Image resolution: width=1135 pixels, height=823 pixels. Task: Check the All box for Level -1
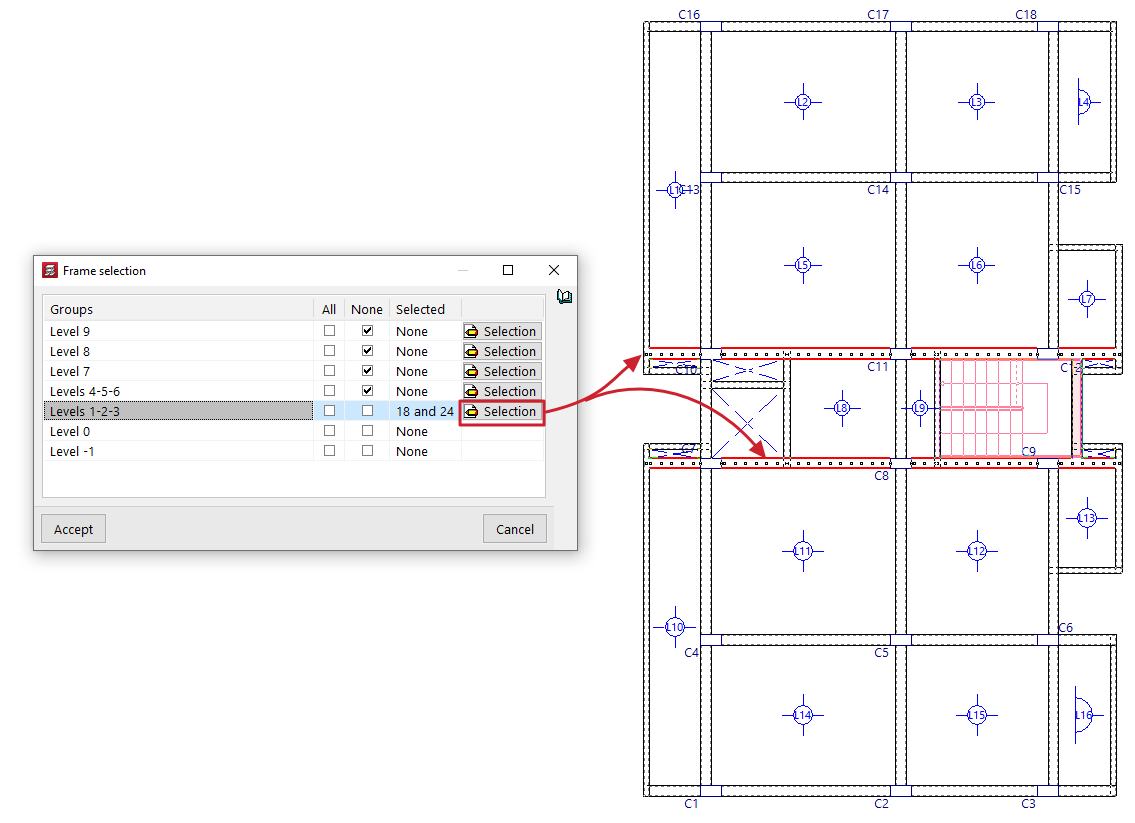tap(329, 450)
